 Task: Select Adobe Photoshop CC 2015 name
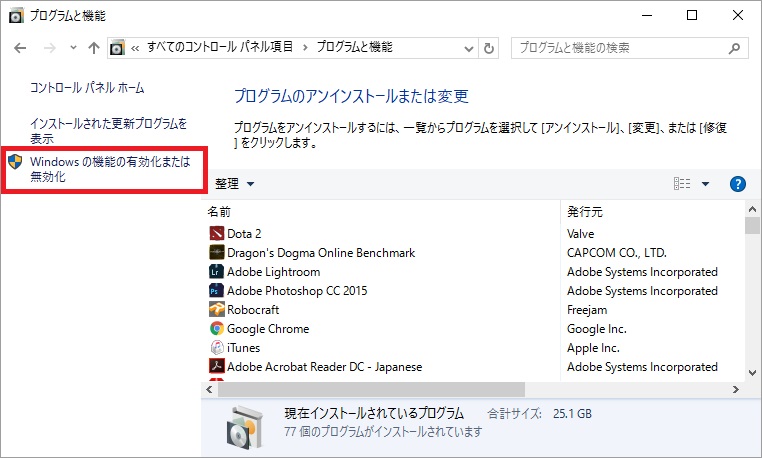pos(297,291)
